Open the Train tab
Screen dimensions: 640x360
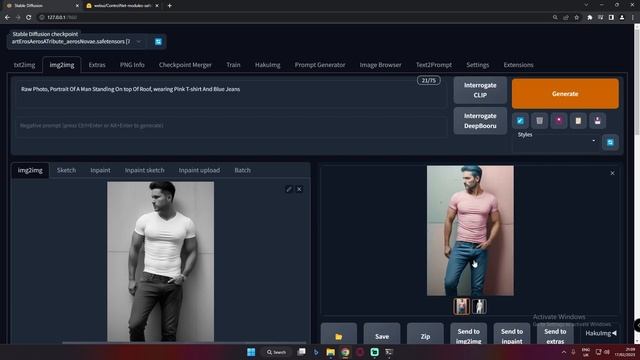coord(233,65)
